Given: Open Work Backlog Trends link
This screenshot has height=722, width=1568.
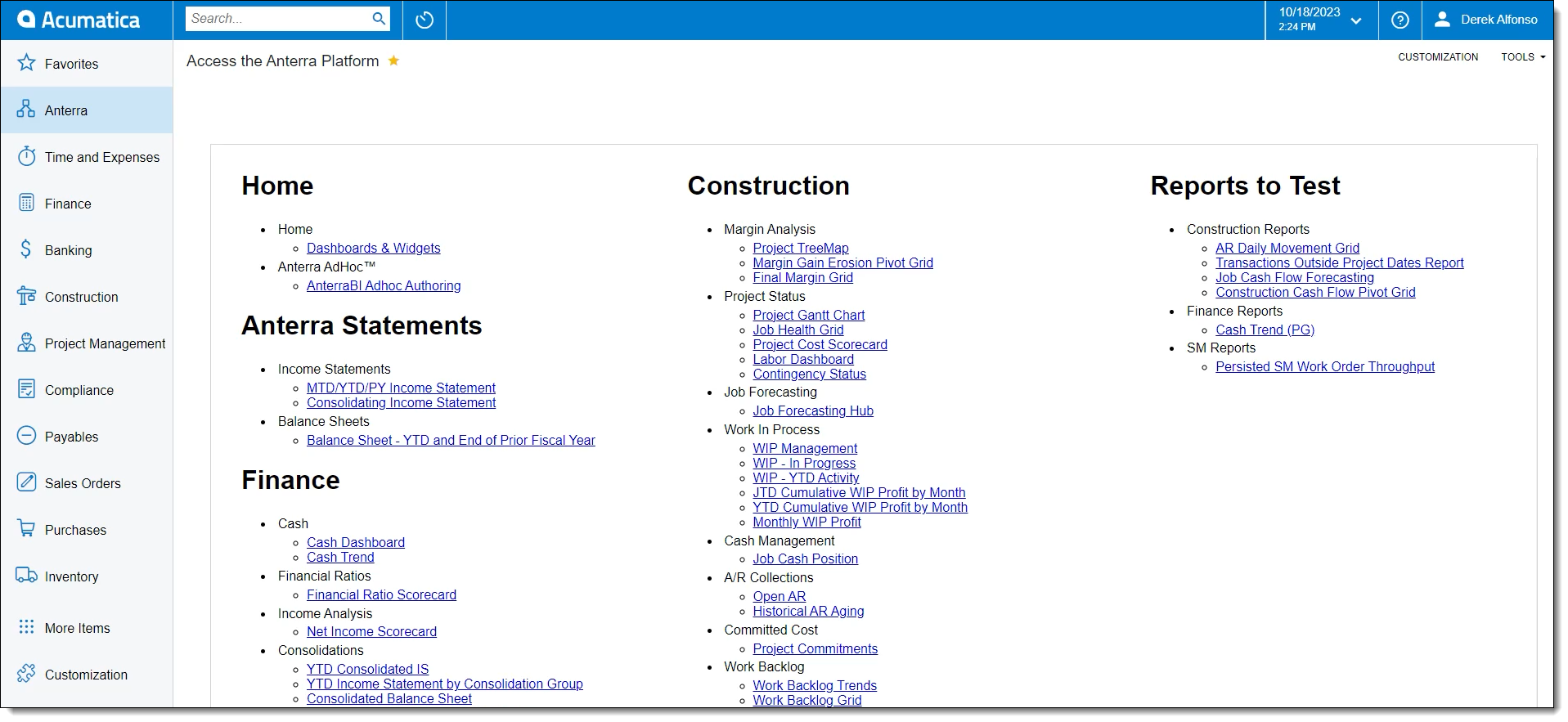Looking at the screenshot, I should pyautogui.click(x=815, y=685).
